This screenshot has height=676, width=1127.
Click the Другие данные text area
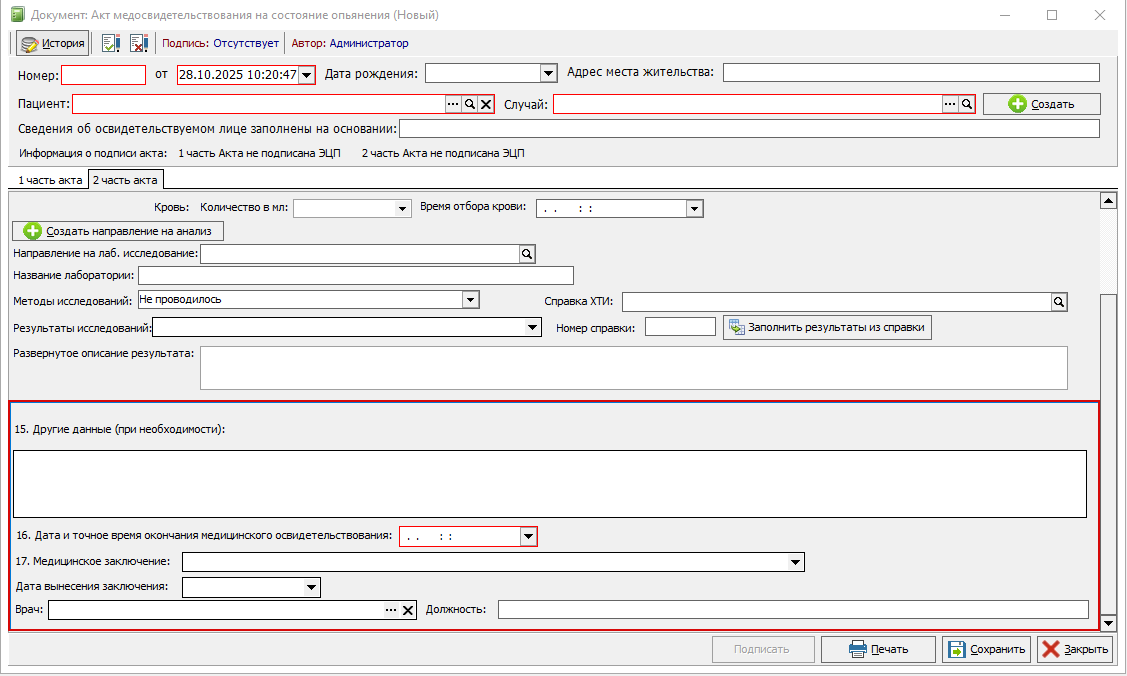coord(549,483)
